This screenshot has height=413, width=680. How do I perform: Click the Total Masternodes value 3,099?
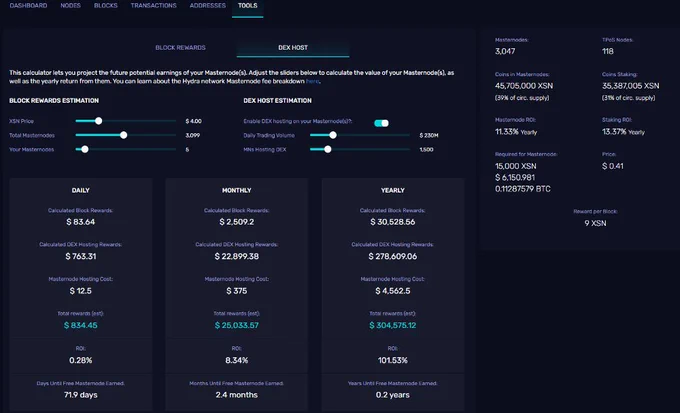pyautogui.click(x=193, y=135)
